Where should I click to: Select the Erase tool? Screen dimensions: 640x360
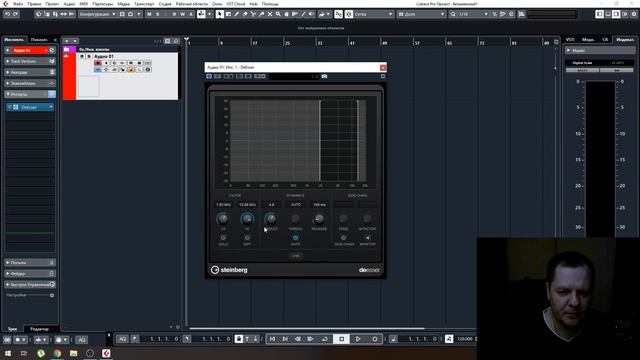[x=245, y=14]
